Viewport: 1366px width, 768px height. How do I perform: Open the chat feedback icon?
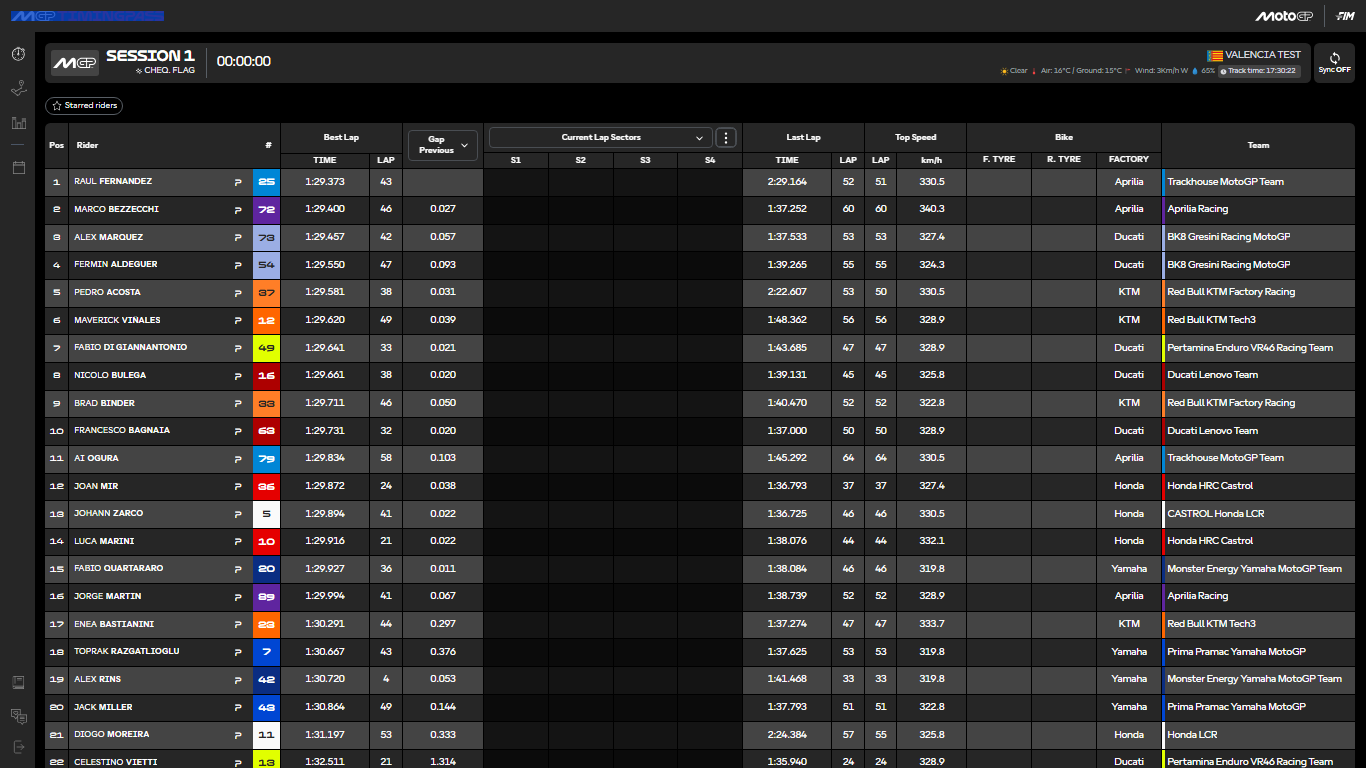[18, 715]
